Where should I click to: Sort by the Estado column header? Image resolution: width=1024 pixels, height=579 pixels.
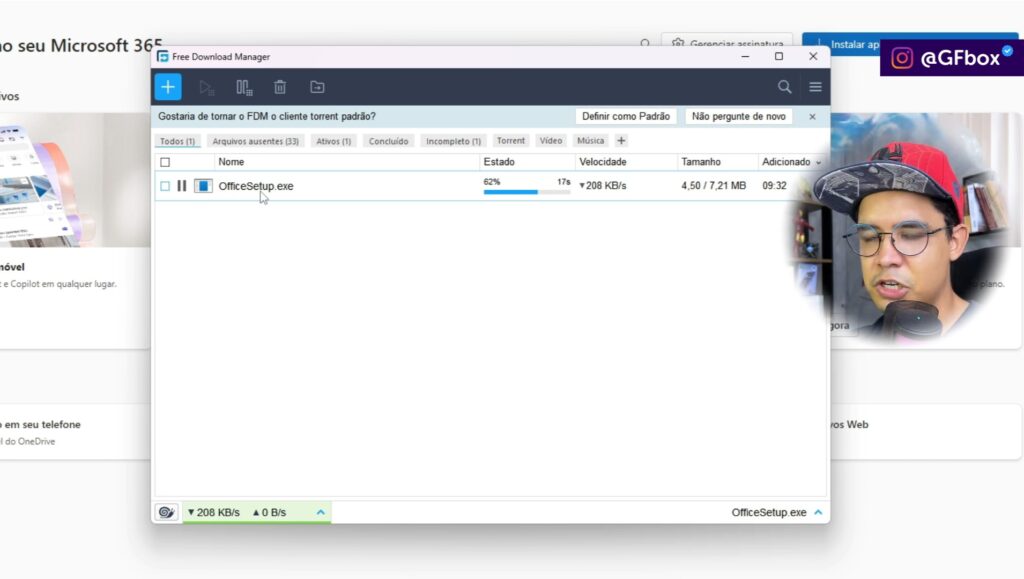pyautogui.click(x=499, y=162)
